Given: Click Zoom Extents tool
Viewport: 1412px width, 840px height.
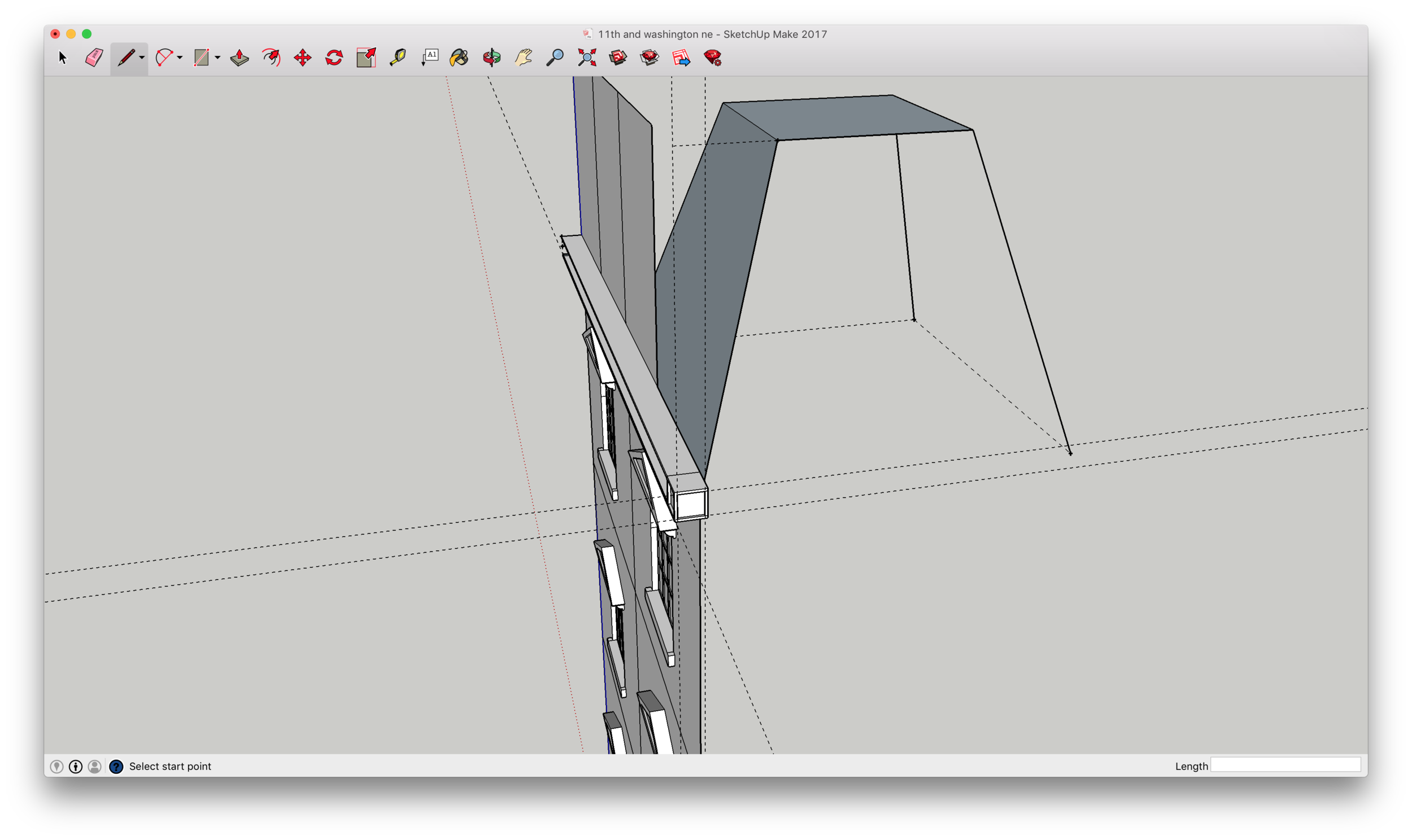Looking at the screenshot, I should (587, 58).
